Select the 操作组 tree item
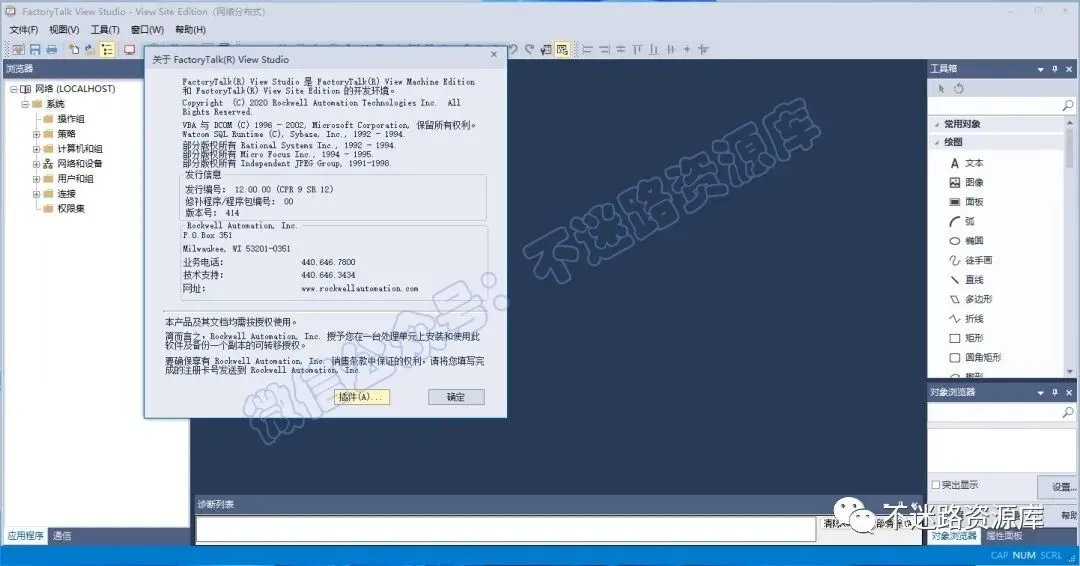This screenshot has height=566, width=1080. click(70, 119)
